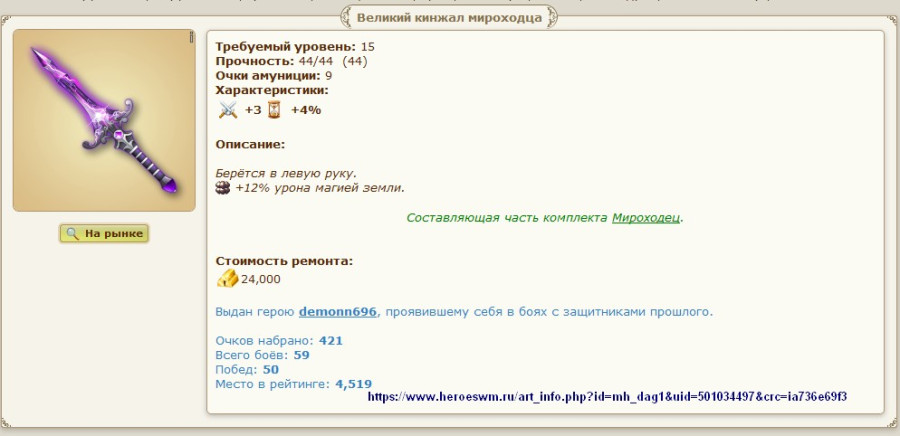Open the На рынке market button
Viewport: 900px width, 436px height.
pyautogui.click(x=104, y=234)
